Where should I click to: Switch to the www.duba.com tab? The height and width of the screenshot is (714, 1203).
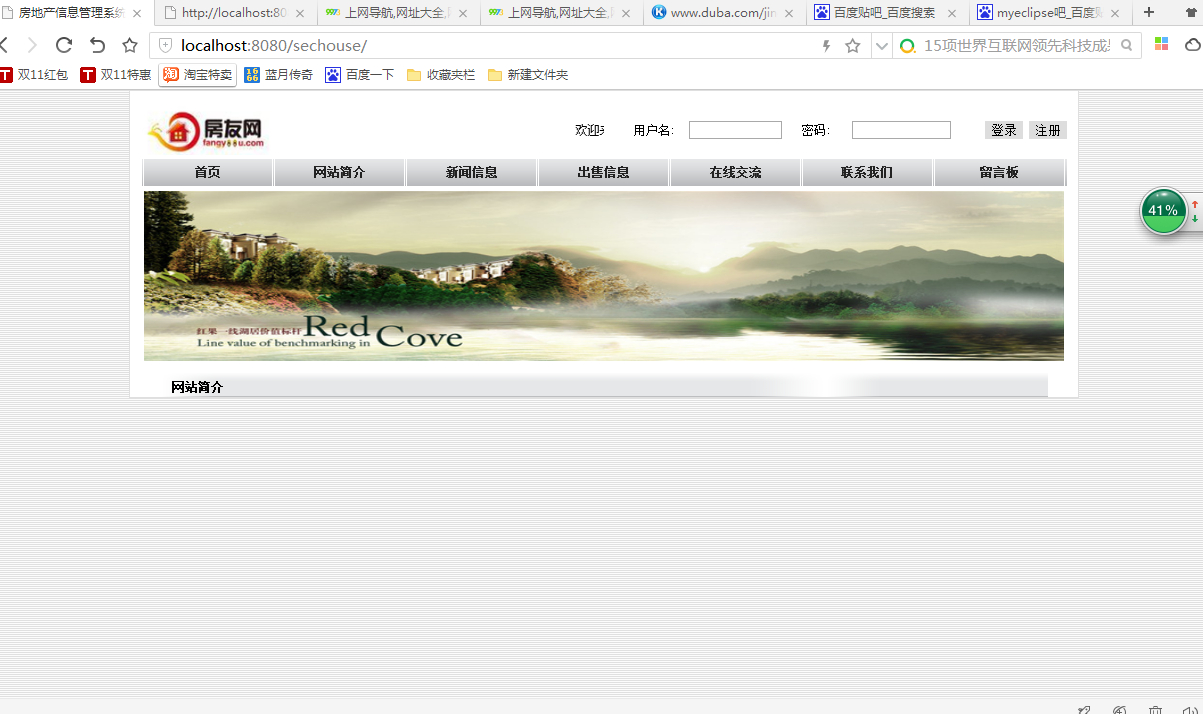click(723, 13)
